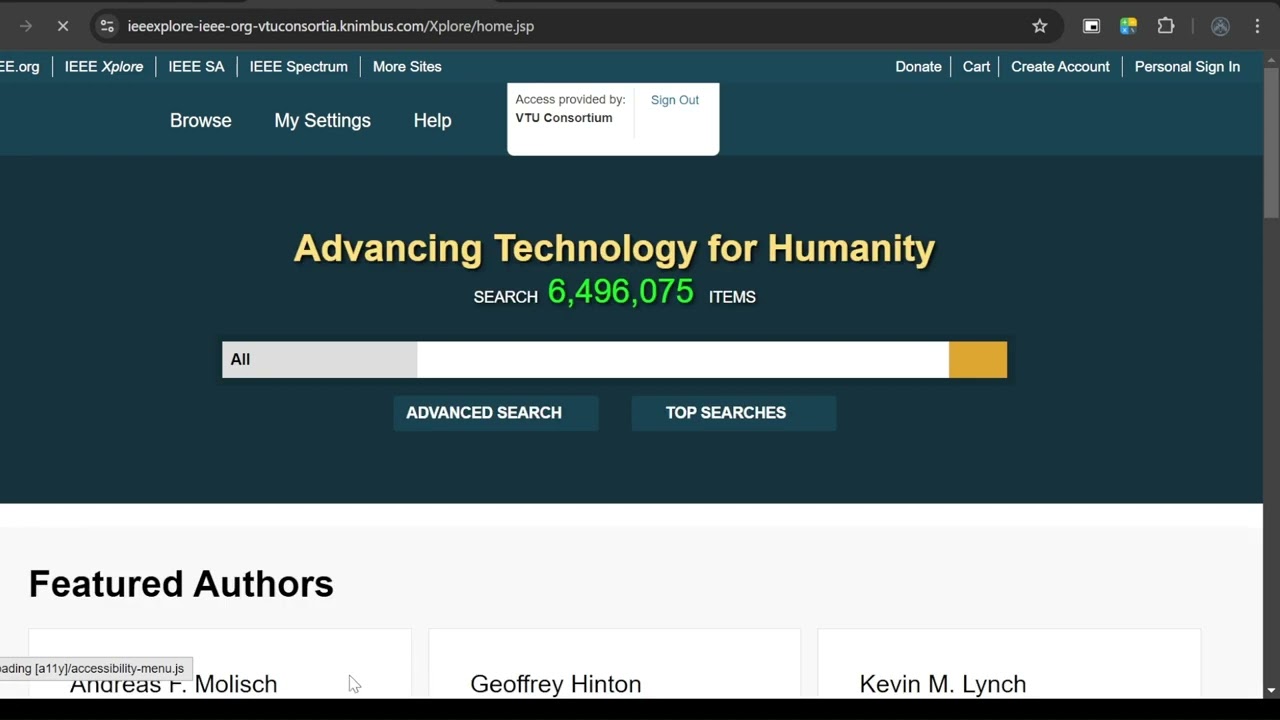Viewport: 1280px width, 720px height.
Task: Click the Advancing Technology for Humanity heading
Action: pos(615,248)
